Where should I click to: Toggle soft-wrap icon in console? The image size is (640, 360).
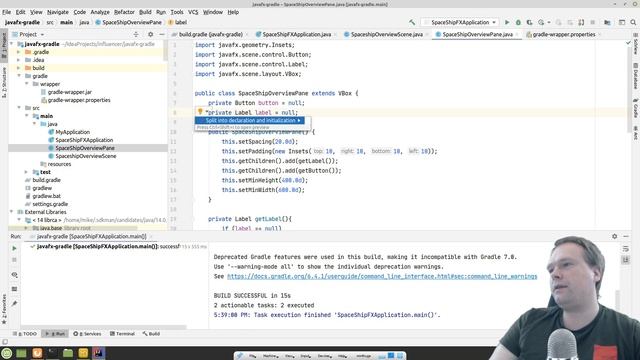pyautogui.click(x=626, y=249)
